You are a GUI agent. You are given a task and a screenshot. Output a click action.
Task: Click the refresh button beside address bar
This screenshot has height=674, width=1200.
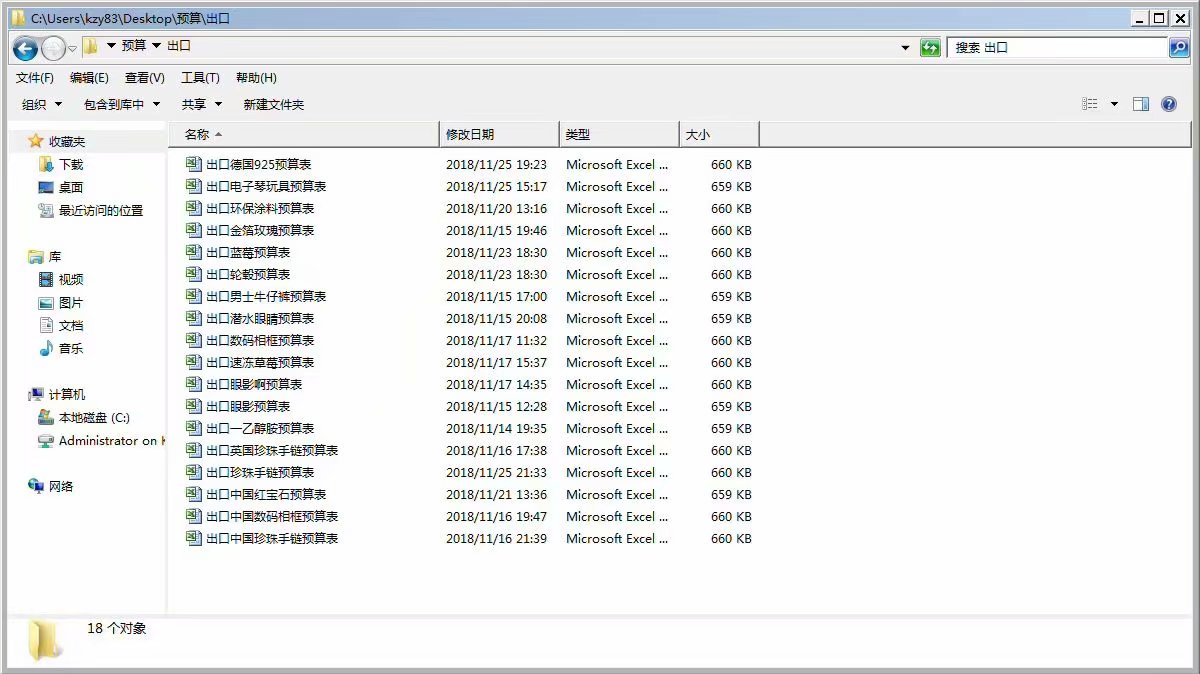pyautogui.click(x=930, y=48)
